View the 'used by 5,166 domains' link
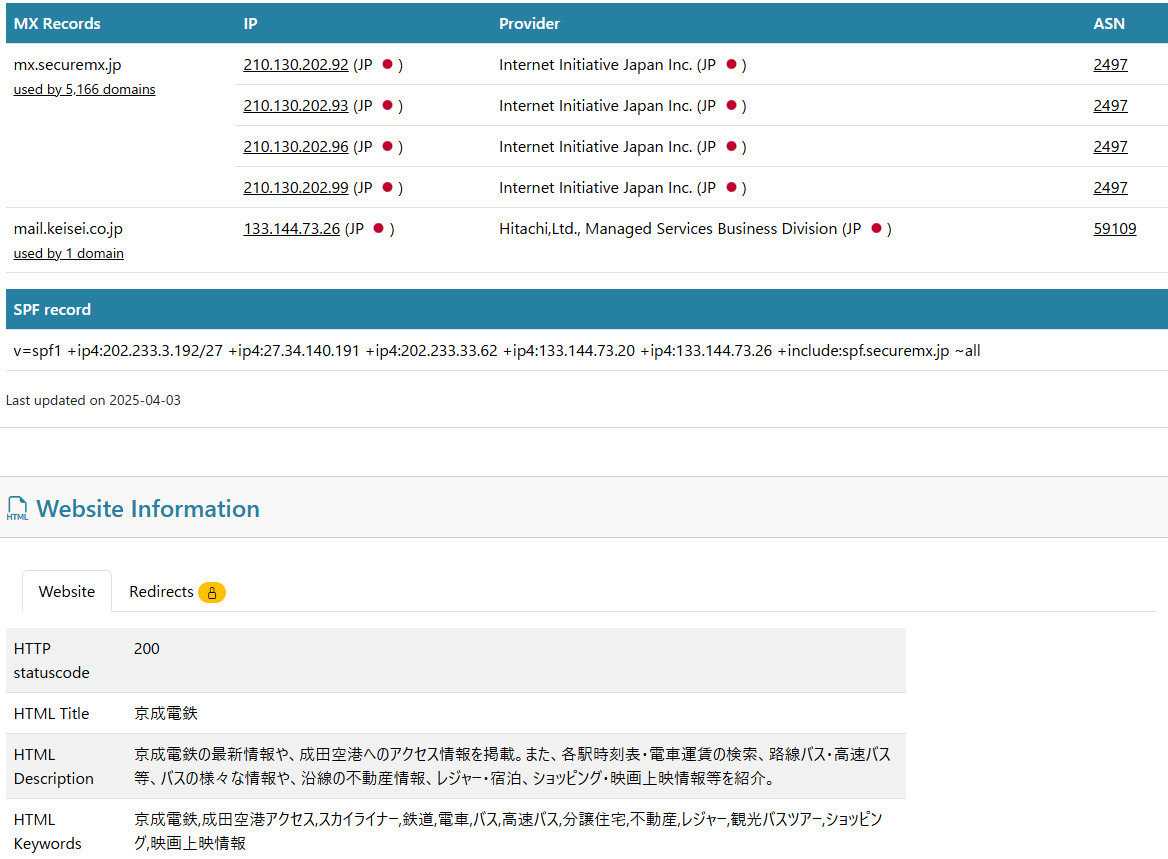Screen dimensions: 1168x859 pos(84,90)
